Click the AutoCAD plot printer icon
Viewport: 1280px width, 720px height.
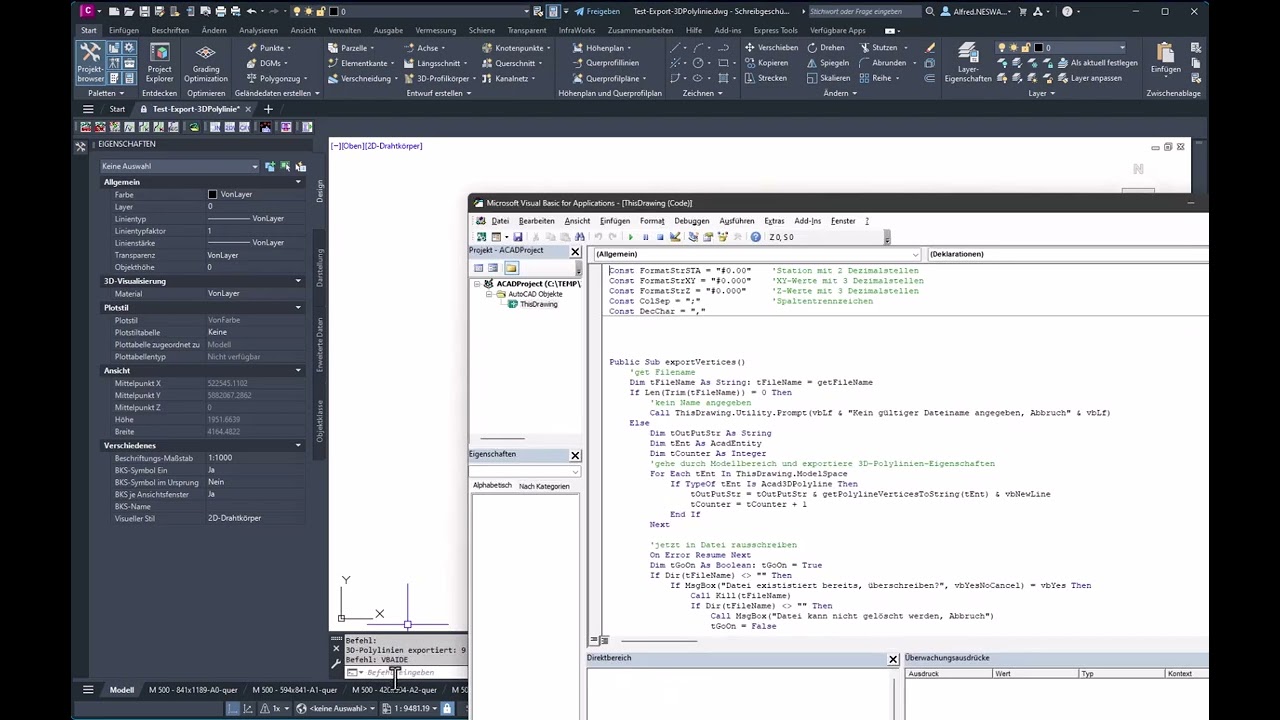coord(220,12)
